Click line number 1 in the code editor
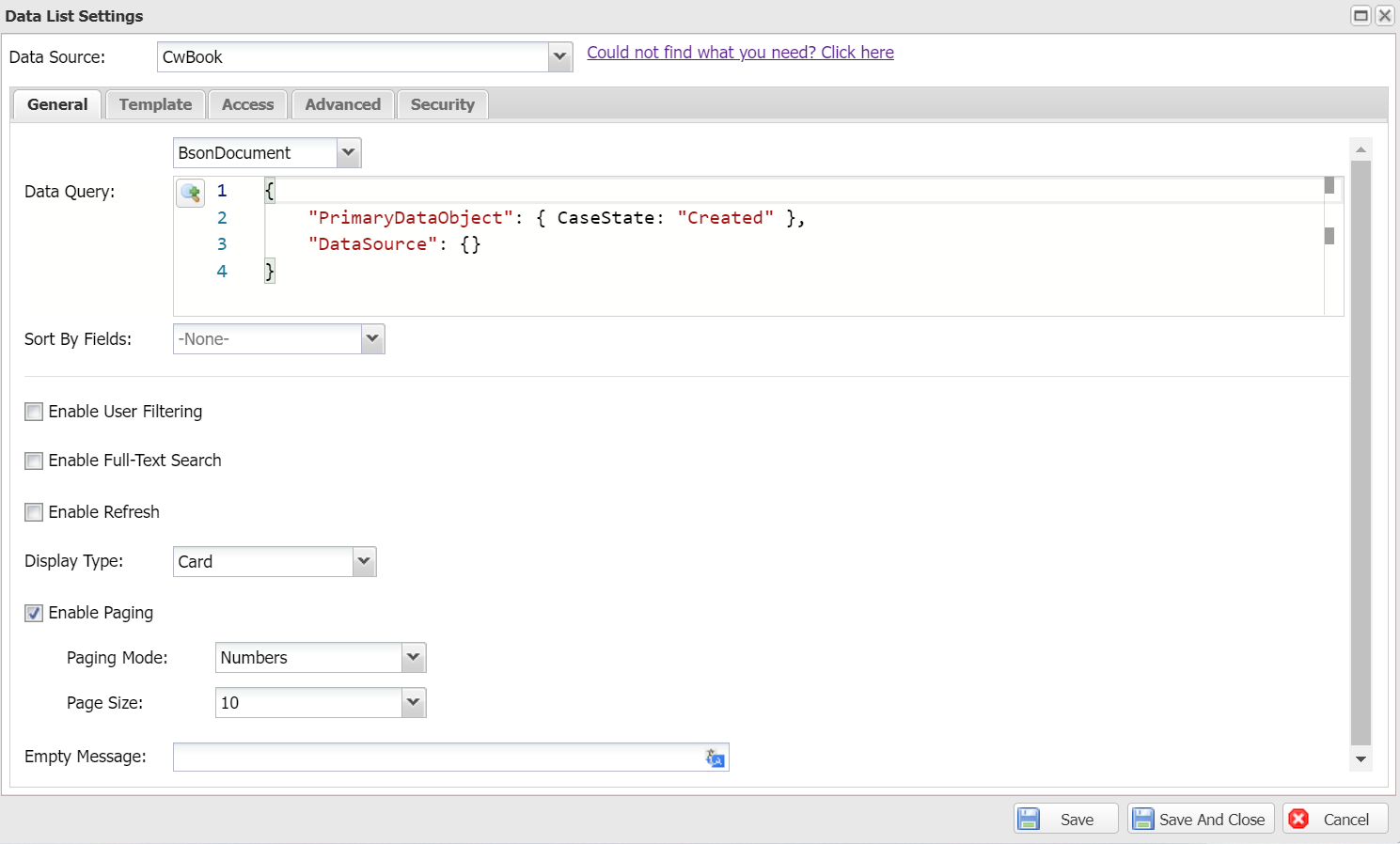 coord(222,191)
